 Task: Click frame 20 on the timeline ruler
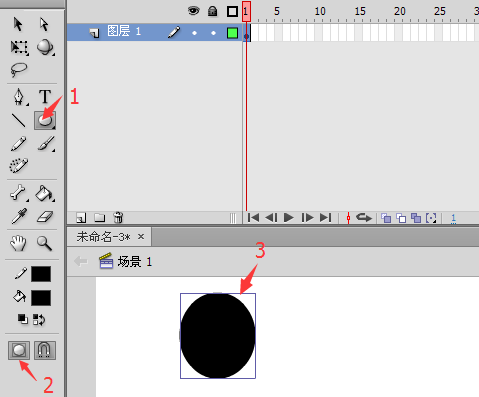click(400, 11)
